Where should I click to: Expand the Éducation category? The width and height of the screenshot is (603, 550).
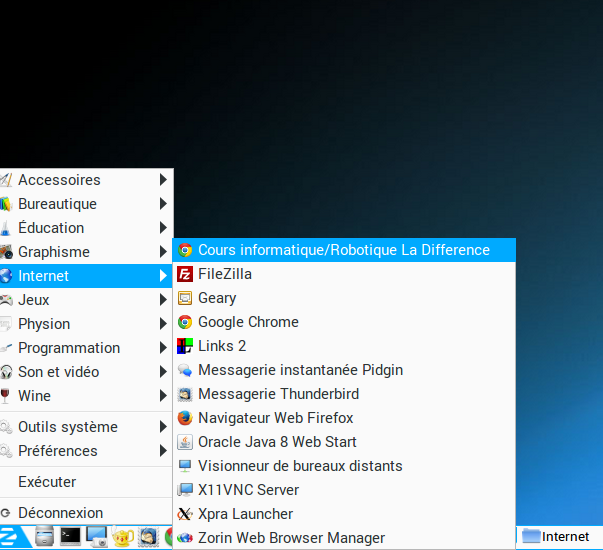click(x=86, y=228)
